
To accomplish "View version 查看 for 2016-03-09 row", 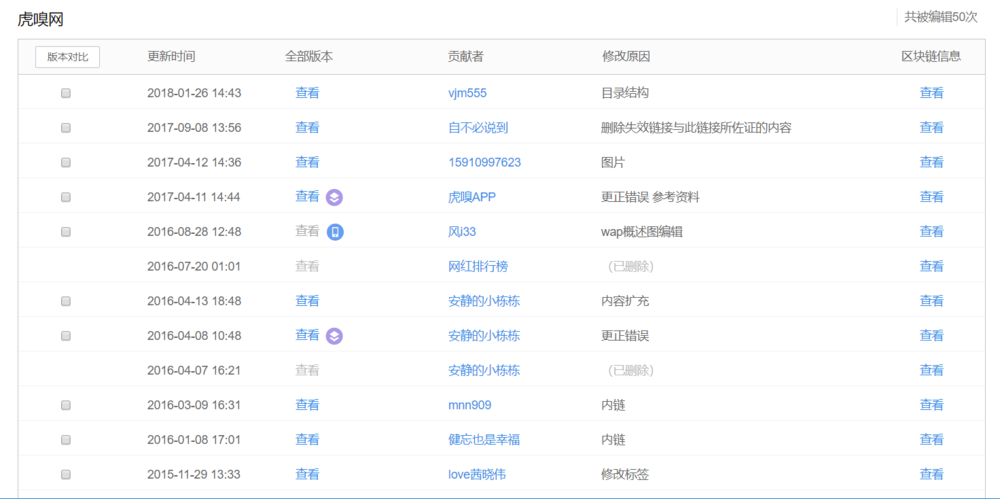I will pos(307,405).
